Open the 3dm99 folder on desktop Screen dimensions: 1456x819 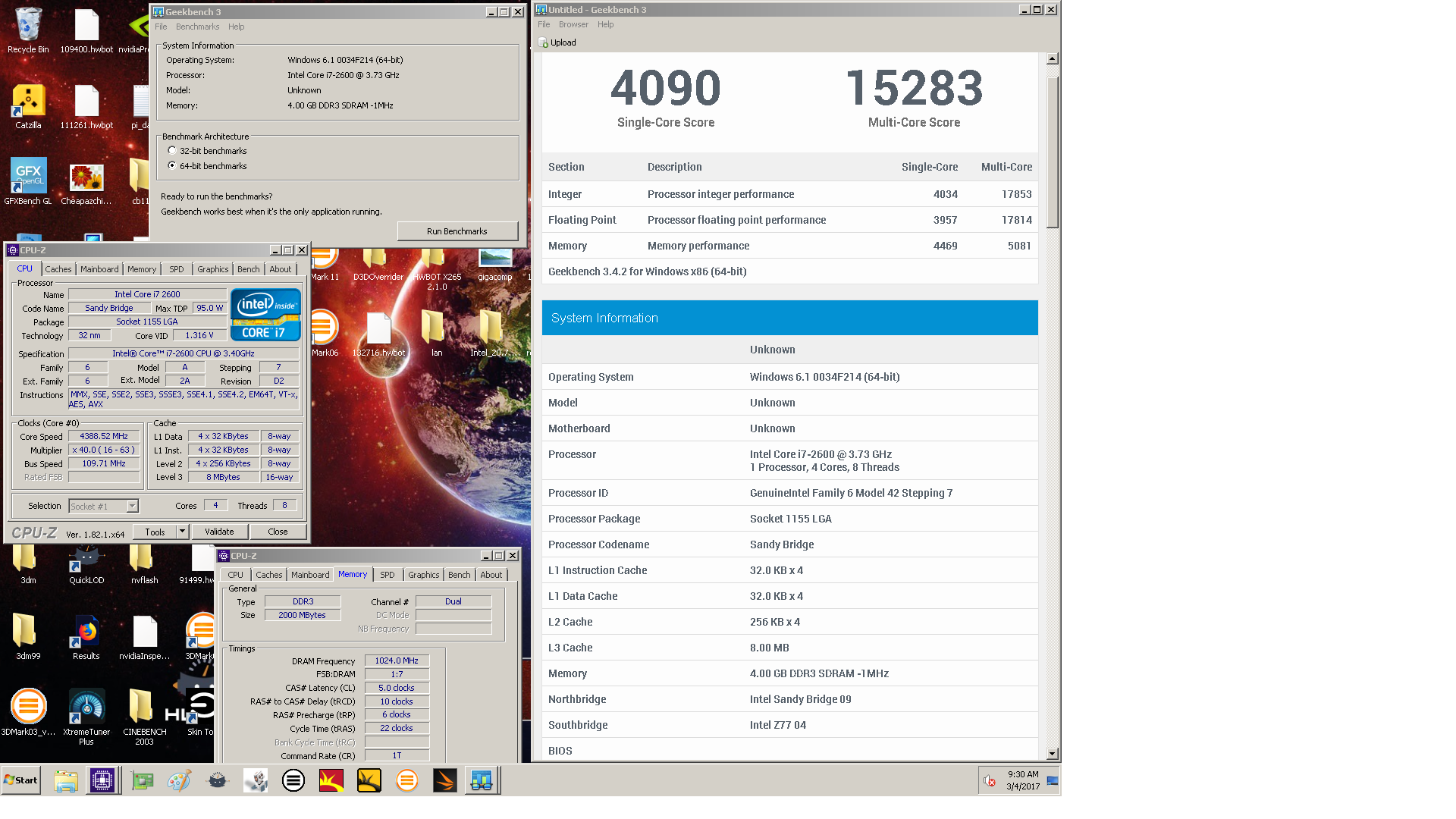pos(28,637)
